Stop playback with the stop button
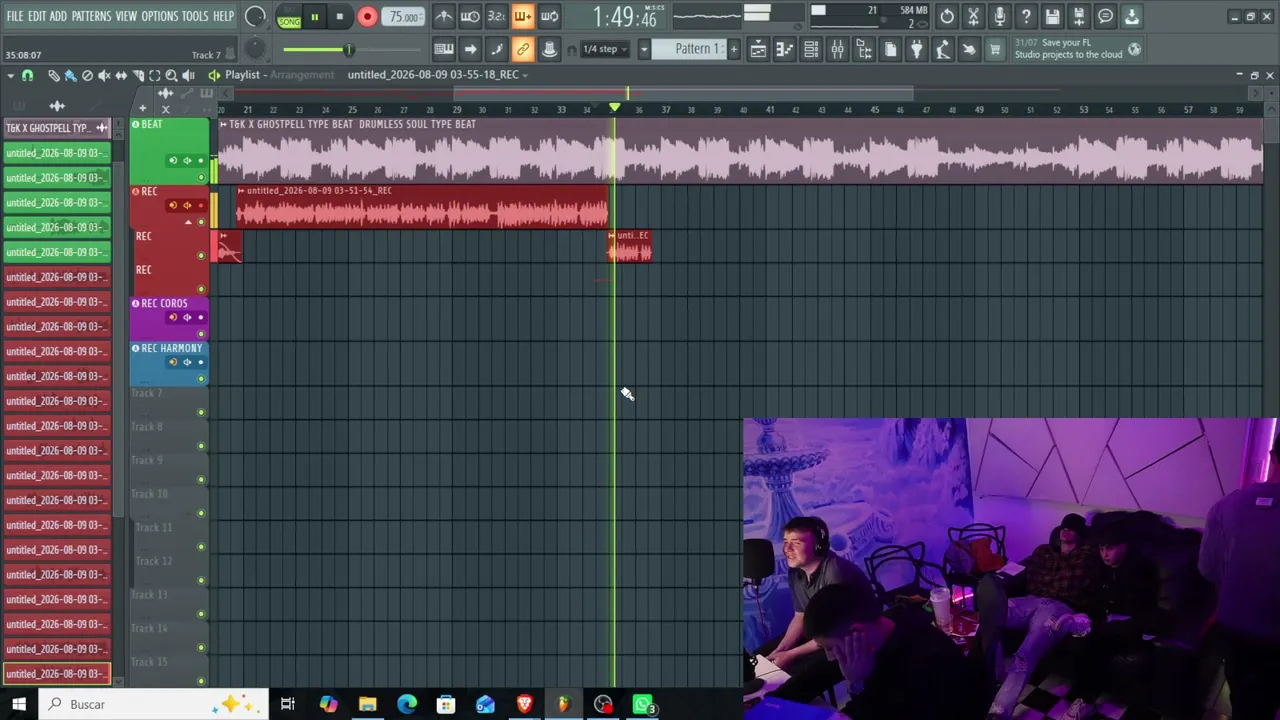The width and height of the screenshot is (1280, 720). [339, 17]
